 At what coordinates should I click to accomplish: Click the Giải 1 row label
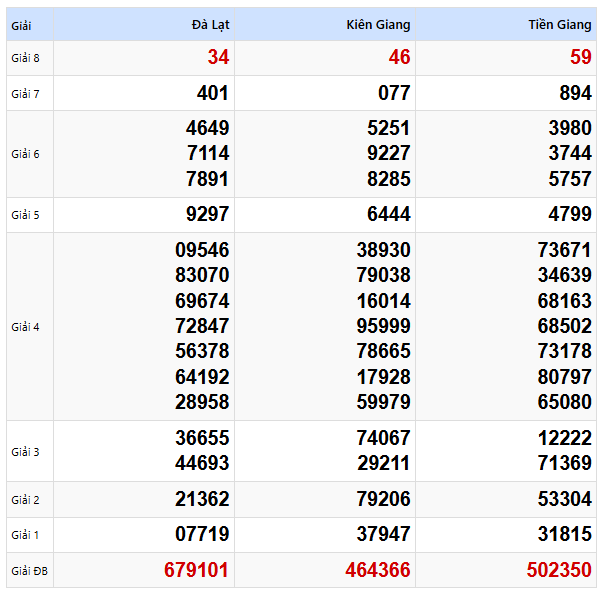coord(25,535)
